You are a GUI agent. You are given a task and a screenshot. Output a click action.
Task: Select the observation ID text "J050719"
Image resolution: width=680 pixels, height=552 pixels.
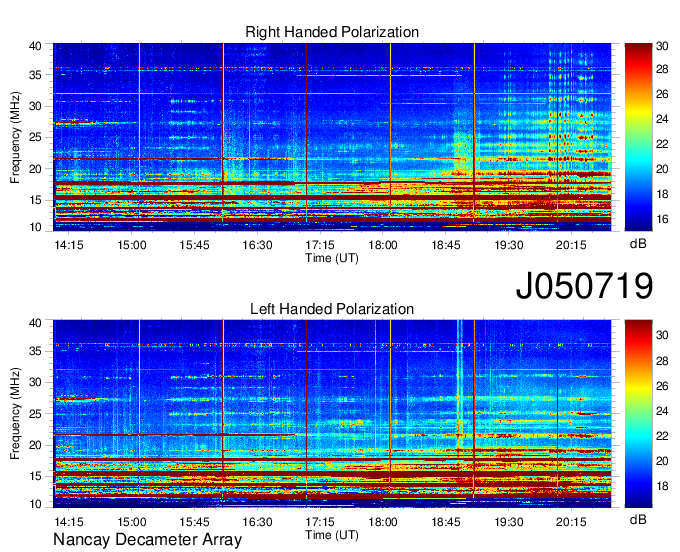tap(584, 285)
